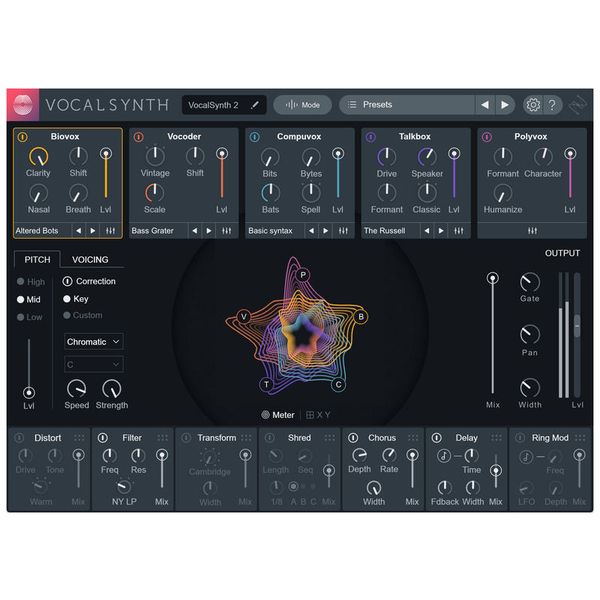Click the V node in visualizer
This screenshot has height=600, width=600.
244,316
